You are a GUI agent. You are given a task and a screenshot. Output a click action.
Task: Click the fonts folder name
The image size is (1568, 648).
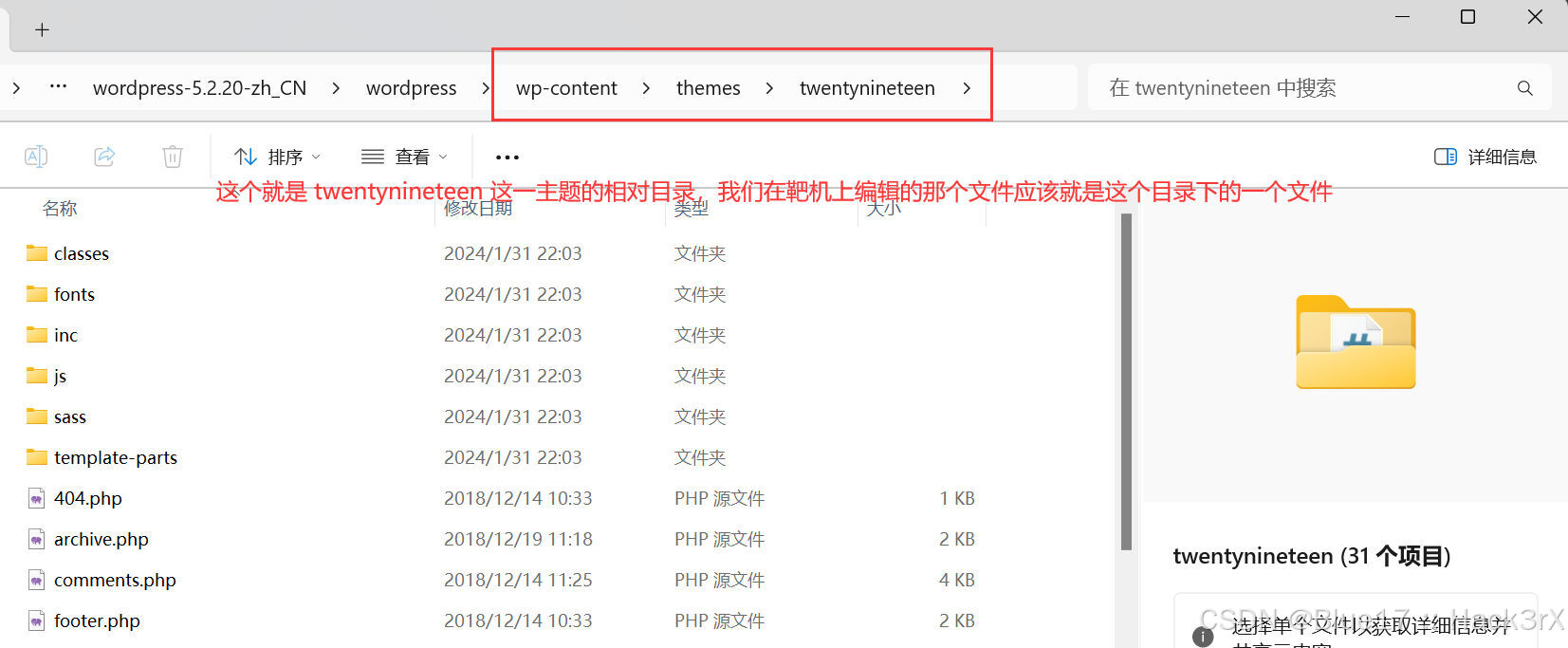(x=74, y=294)
